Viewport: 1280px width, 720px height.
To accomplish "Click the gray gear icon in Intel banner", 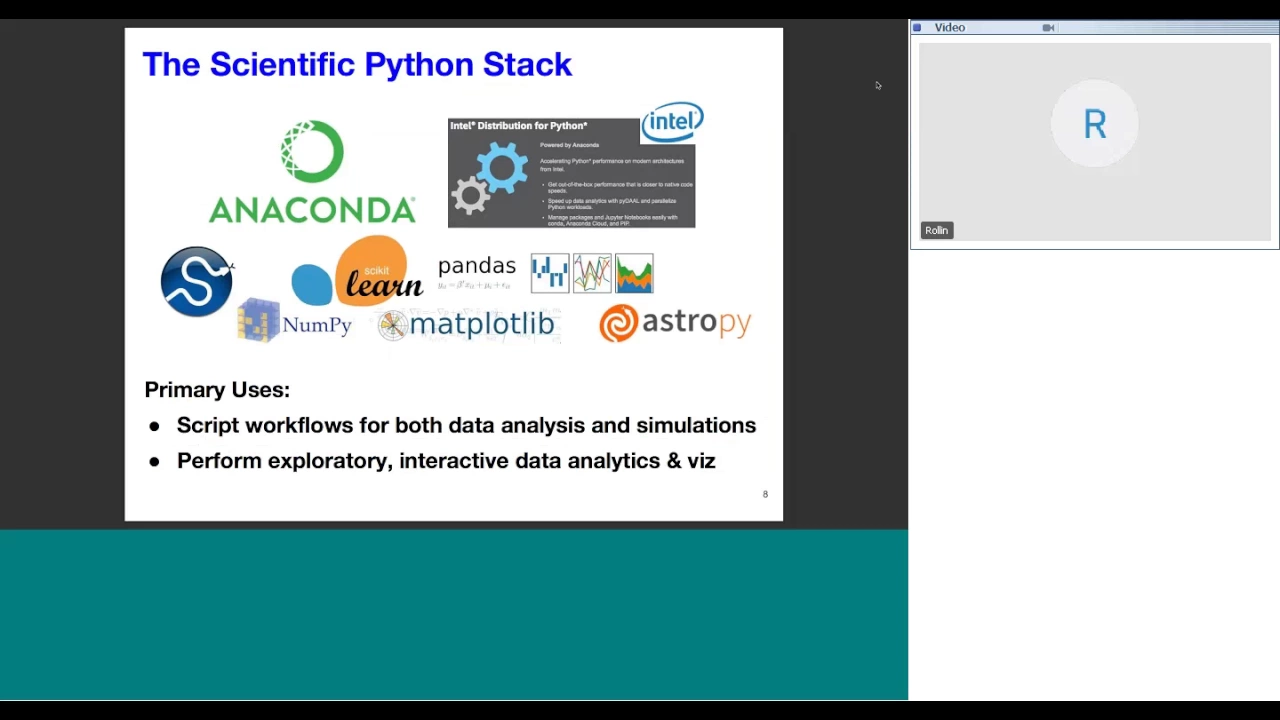I will pyautogui.click(x=470, y=195).
